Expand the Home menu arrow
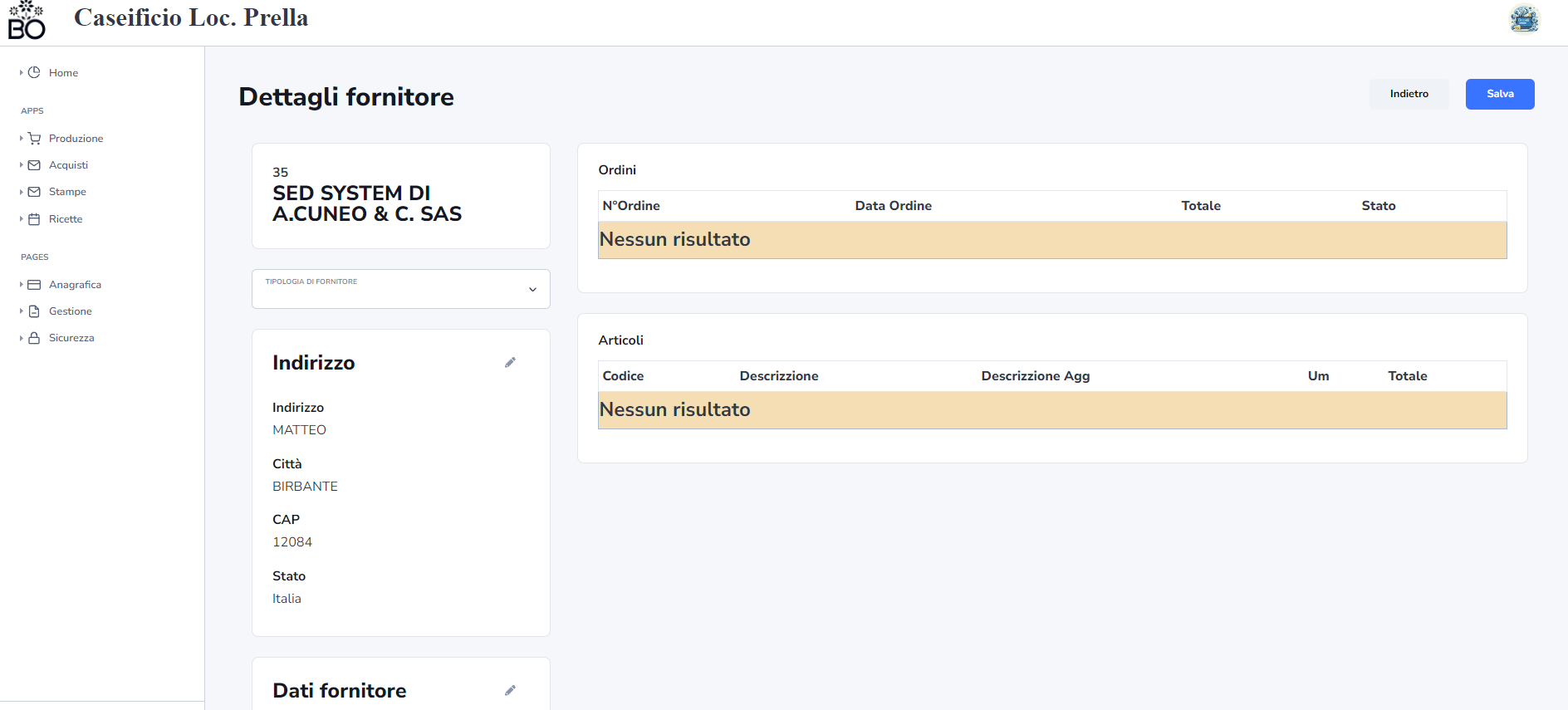Viewport: 1568px width, 710px height. click(21, 73)
